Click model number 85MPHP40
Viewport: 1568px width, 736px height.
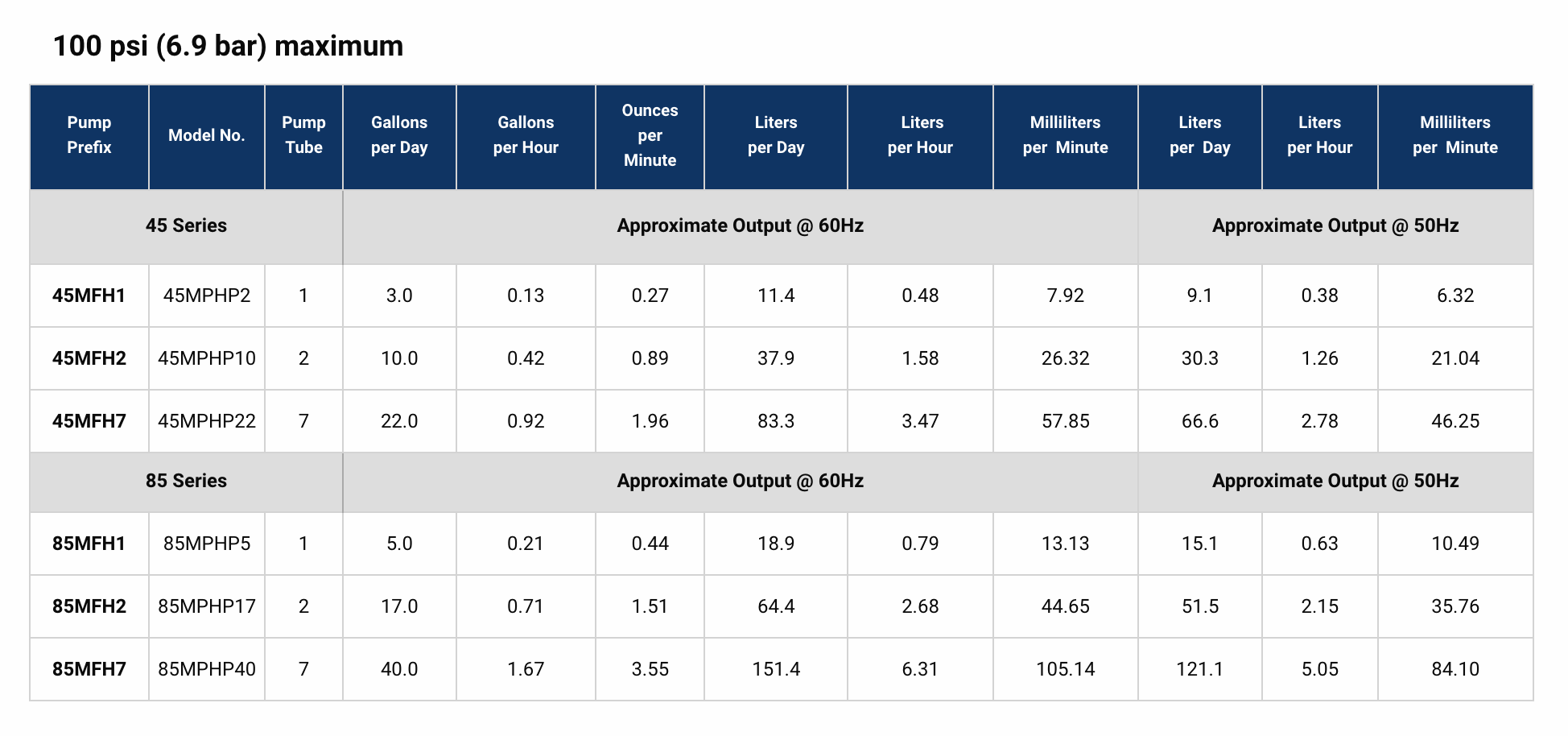pos(207,669)
